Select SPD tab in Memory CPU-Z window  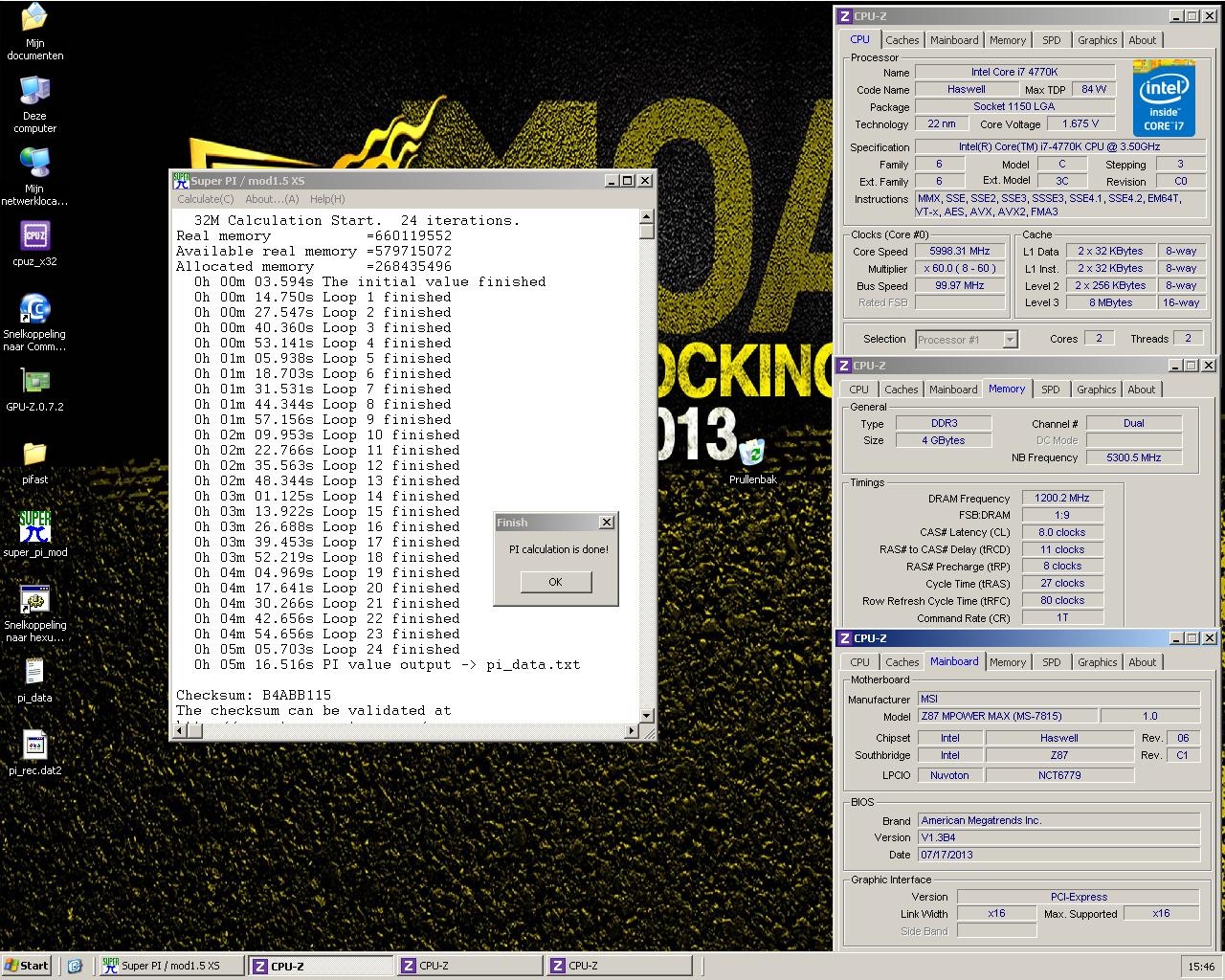(x=1051, y=390)
